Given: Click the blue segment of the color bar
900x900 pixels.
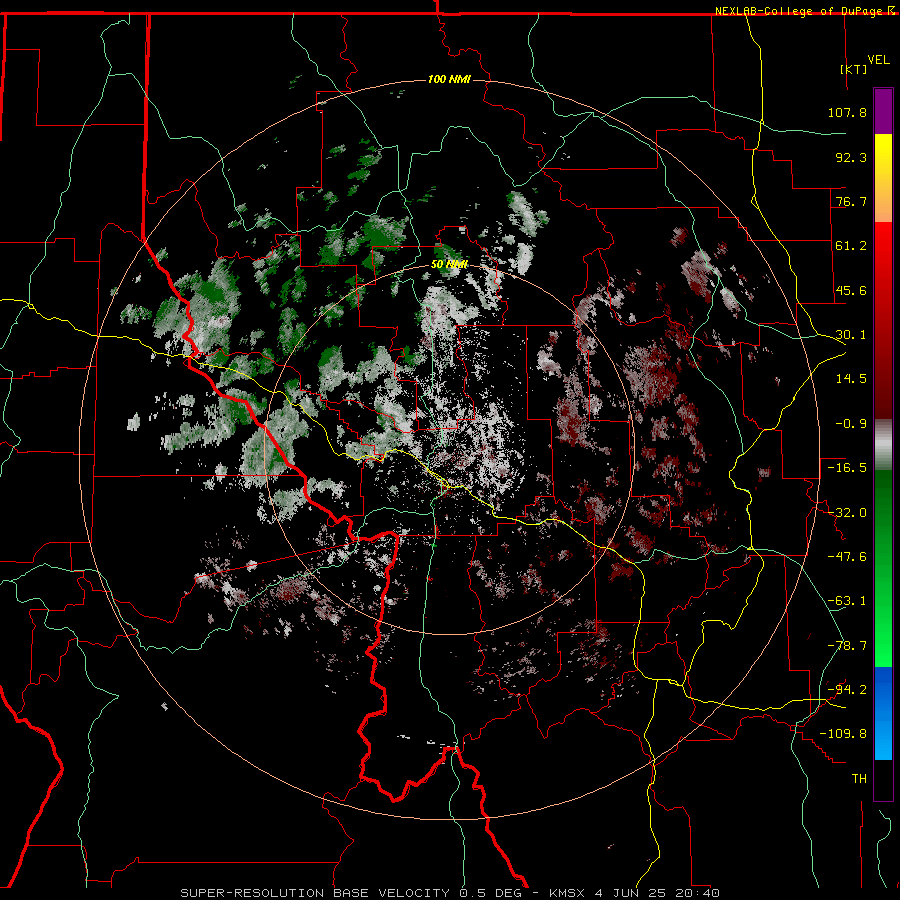Looking at the screenshot, I should click(x=883, y=713).
